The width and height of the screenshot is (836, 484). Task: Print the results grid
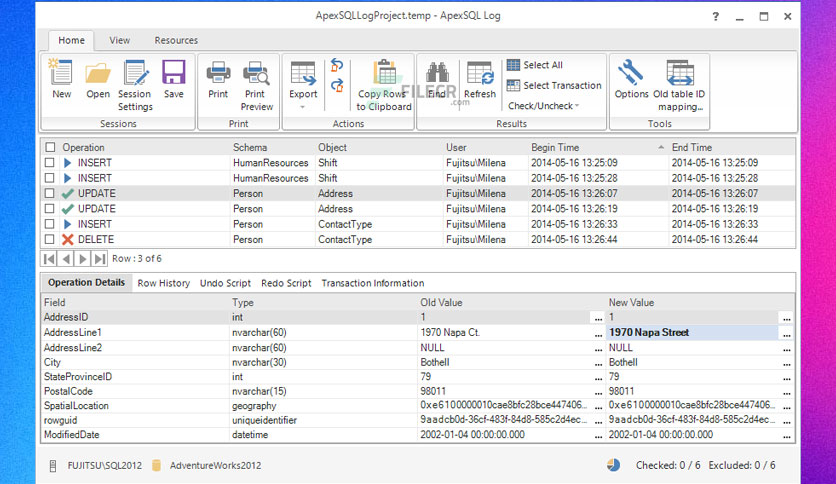[x=218, y=80]
